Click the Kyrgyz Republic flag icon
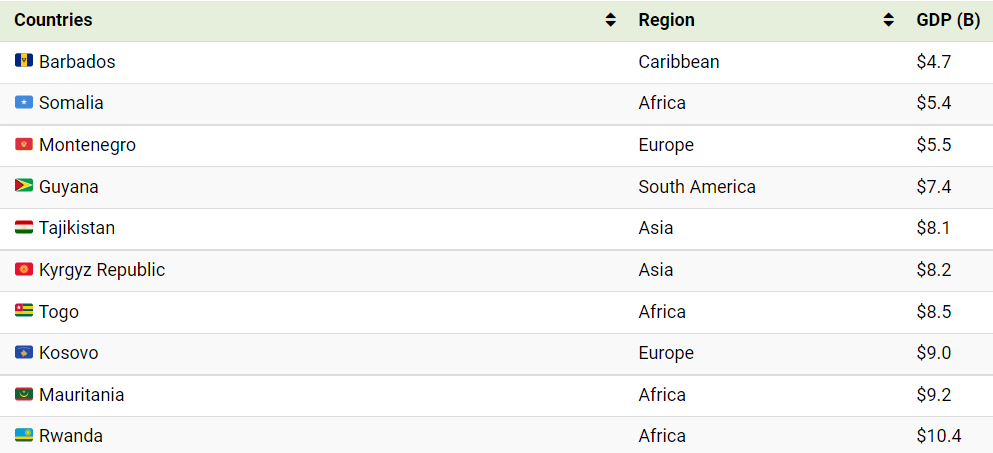Screen dimensions: 993x453 pyautogui.click(x=23, y=270)
